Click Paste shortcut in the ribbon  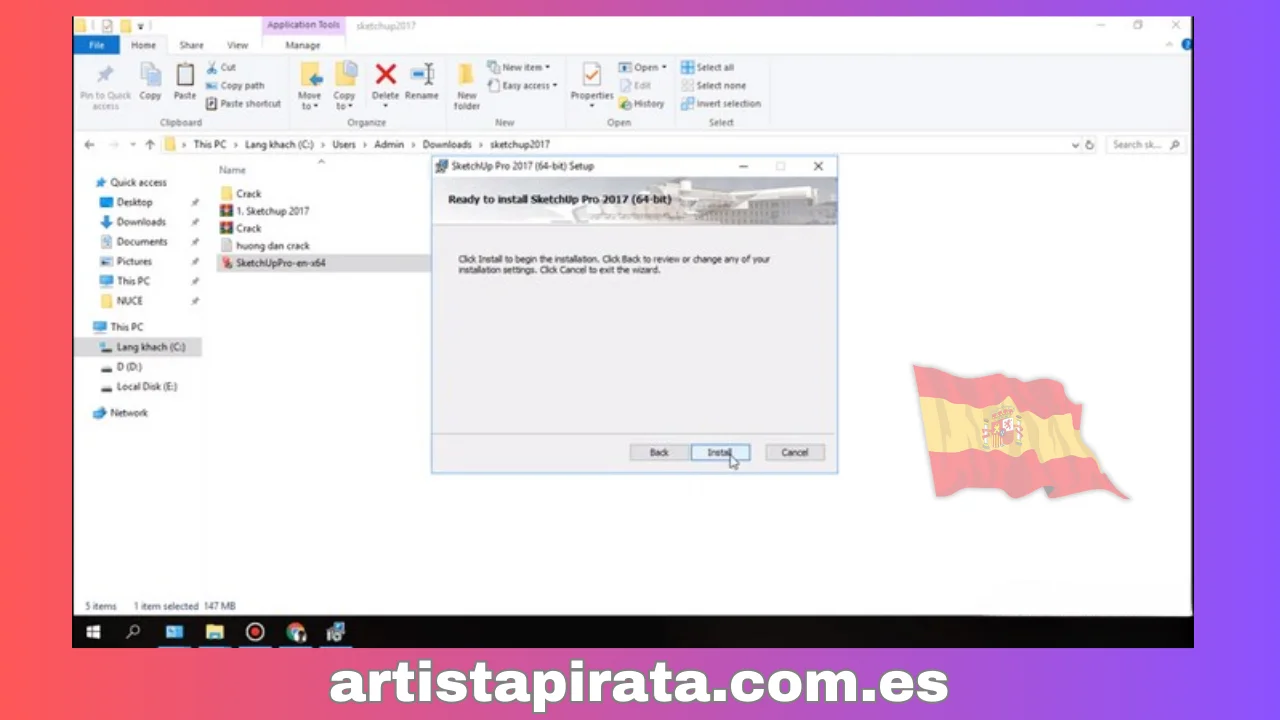243,103
